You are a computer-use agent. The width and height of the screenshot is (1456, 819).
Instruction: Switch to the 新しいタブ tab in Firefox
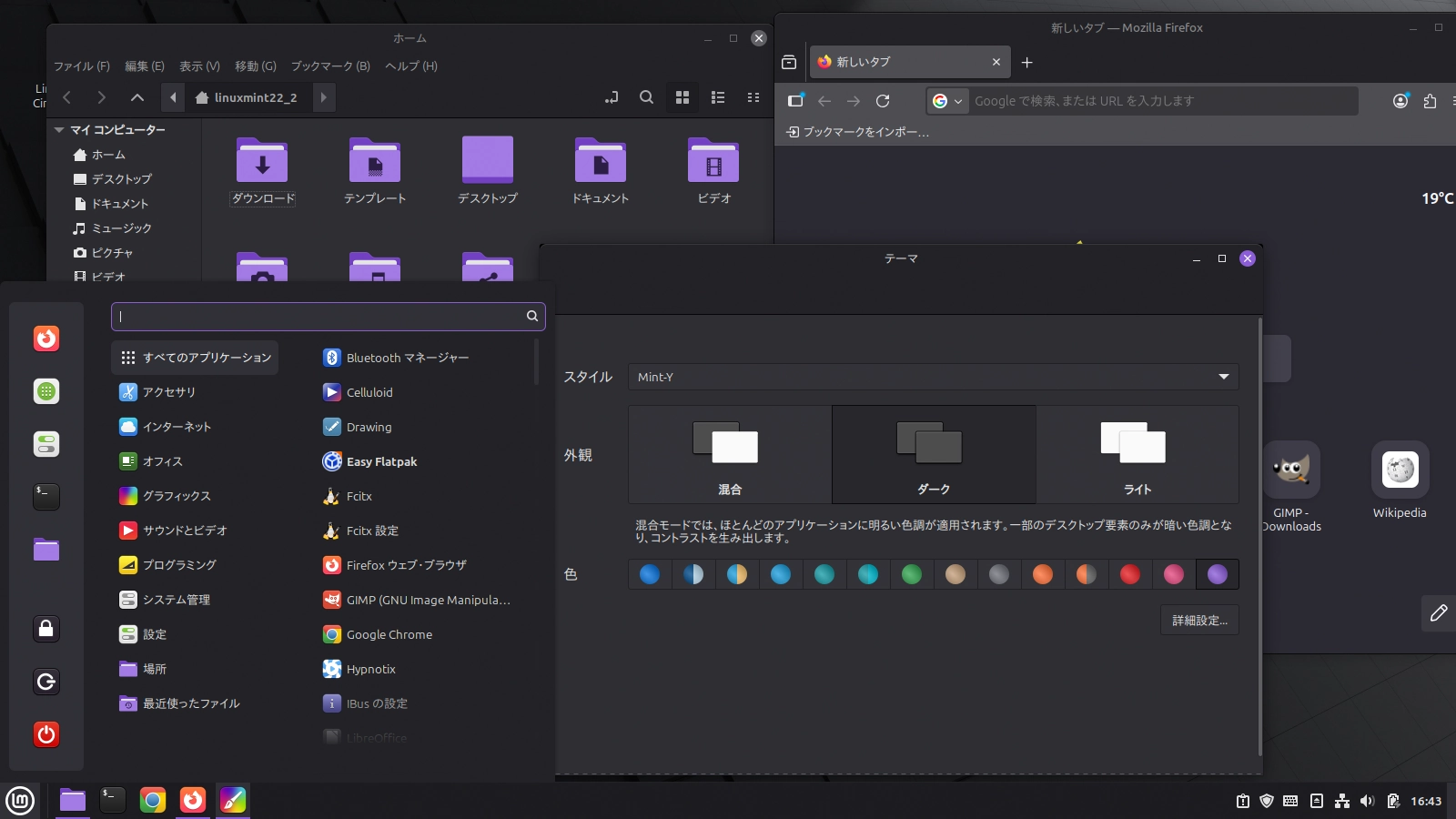pos(901,62)
